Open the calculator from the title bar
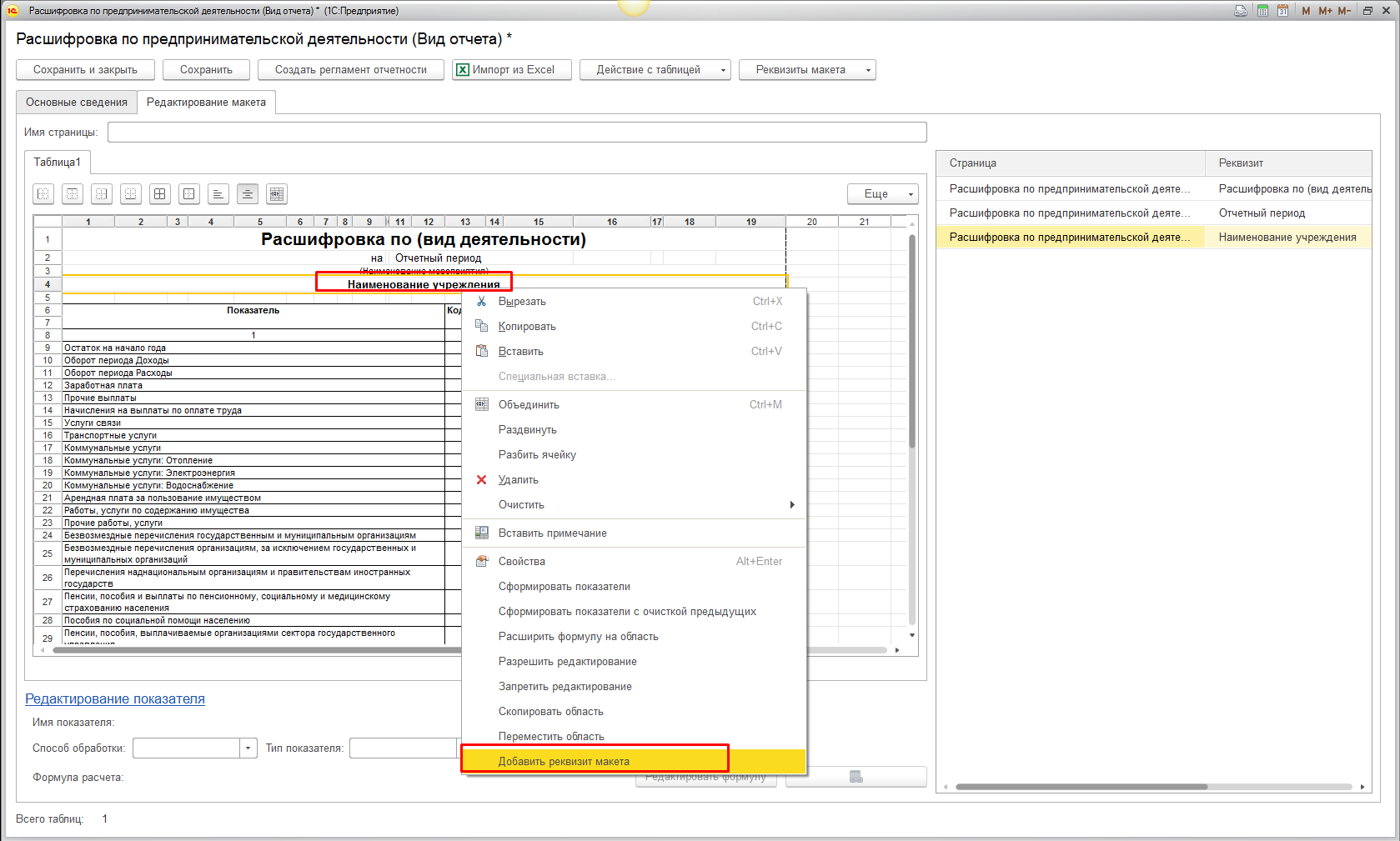 coord(1263,11)
